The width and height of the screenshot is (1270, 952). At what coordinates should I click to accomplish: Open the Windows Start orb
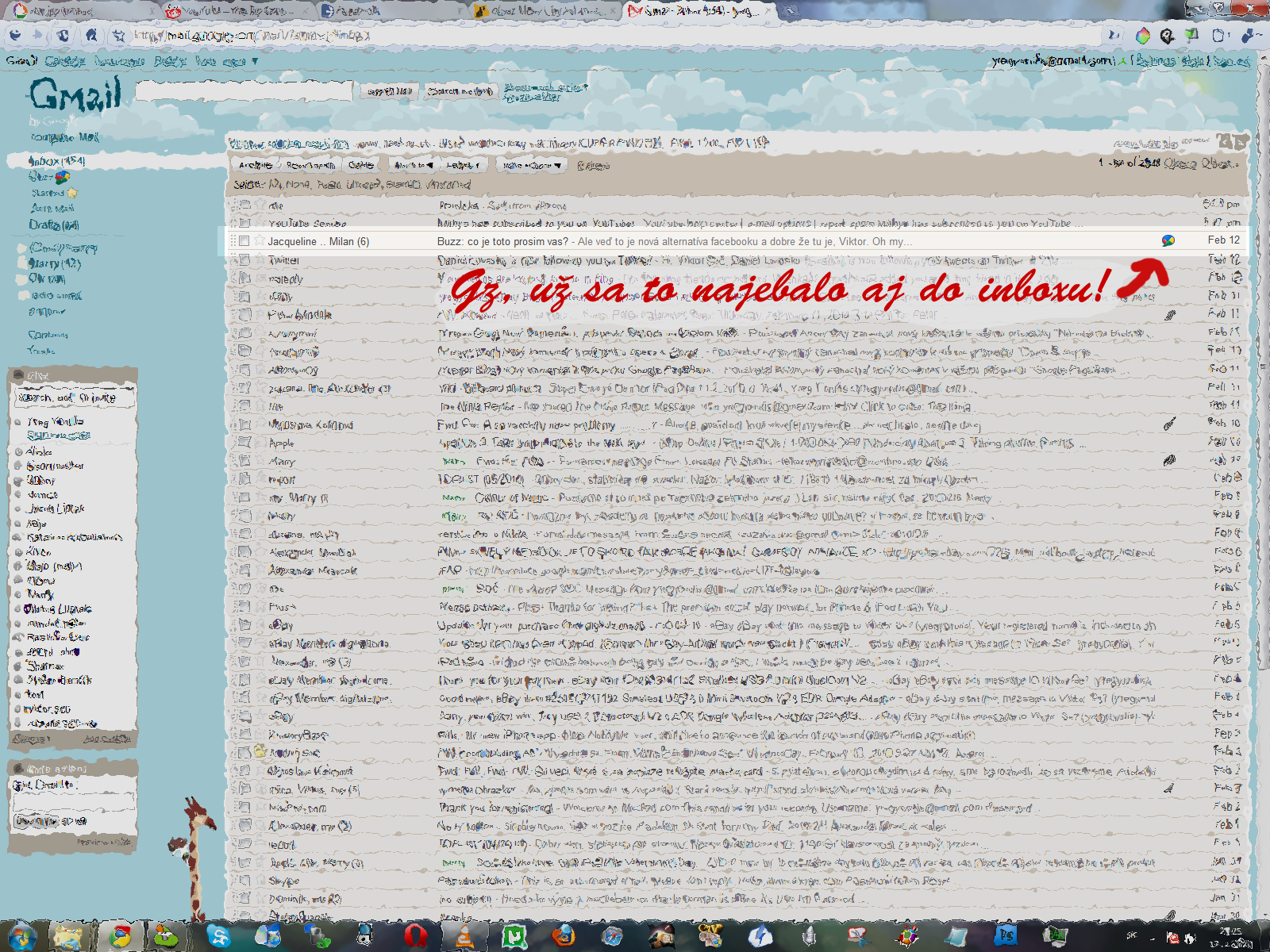(21, 937)
